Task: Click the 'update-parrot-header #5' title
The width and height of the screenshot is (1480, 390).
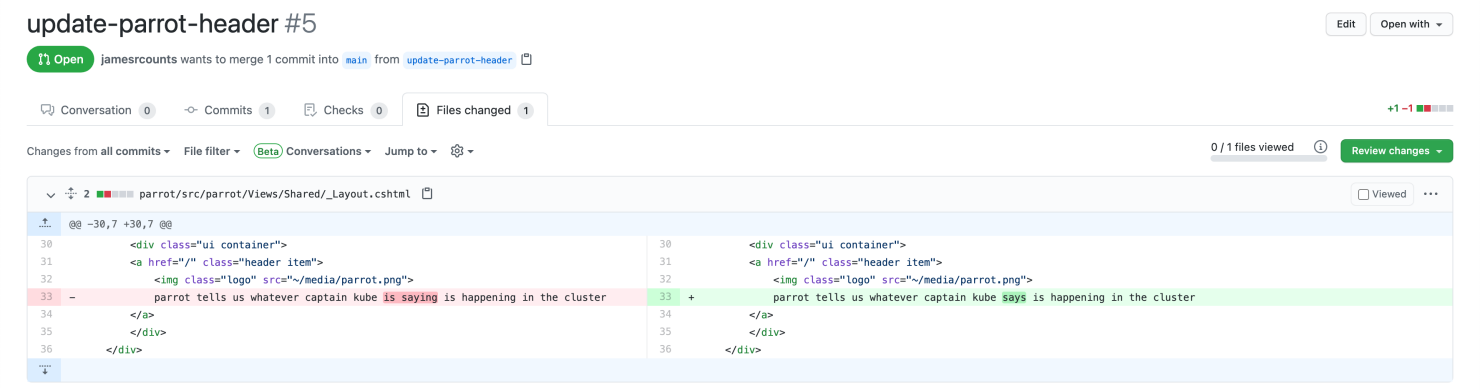Action: (x=172, y=23)
